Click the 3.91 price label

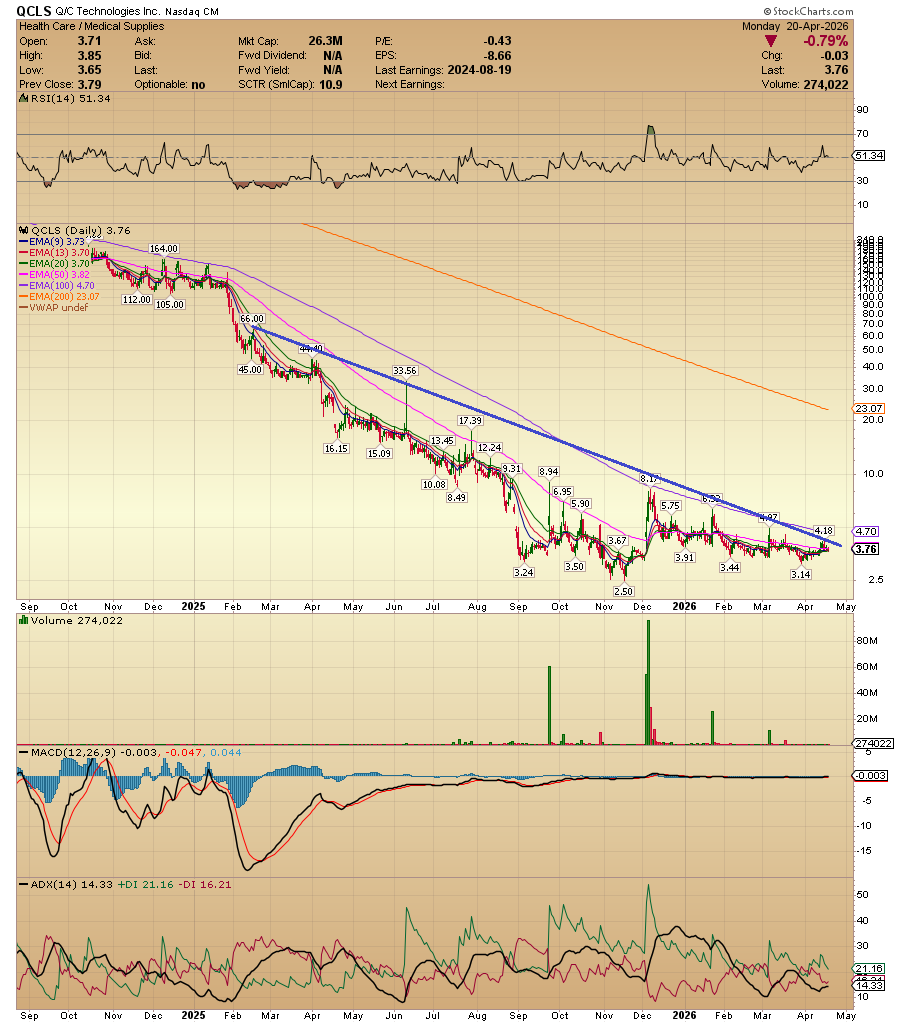[x=685, y=558]
